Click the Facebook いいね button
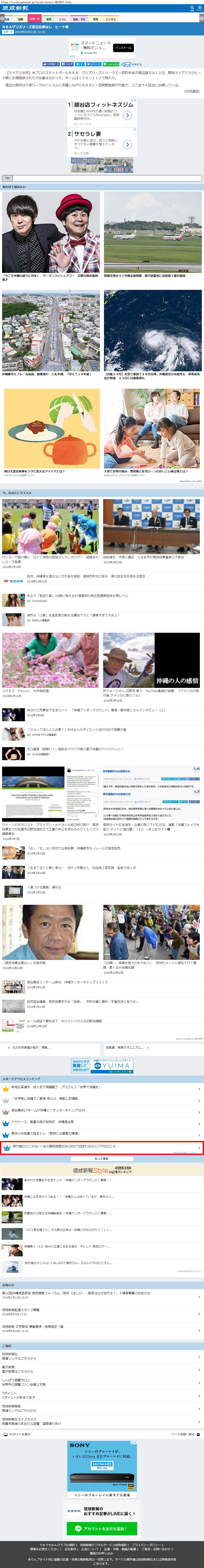204x1568 pixels. [51, 64]
